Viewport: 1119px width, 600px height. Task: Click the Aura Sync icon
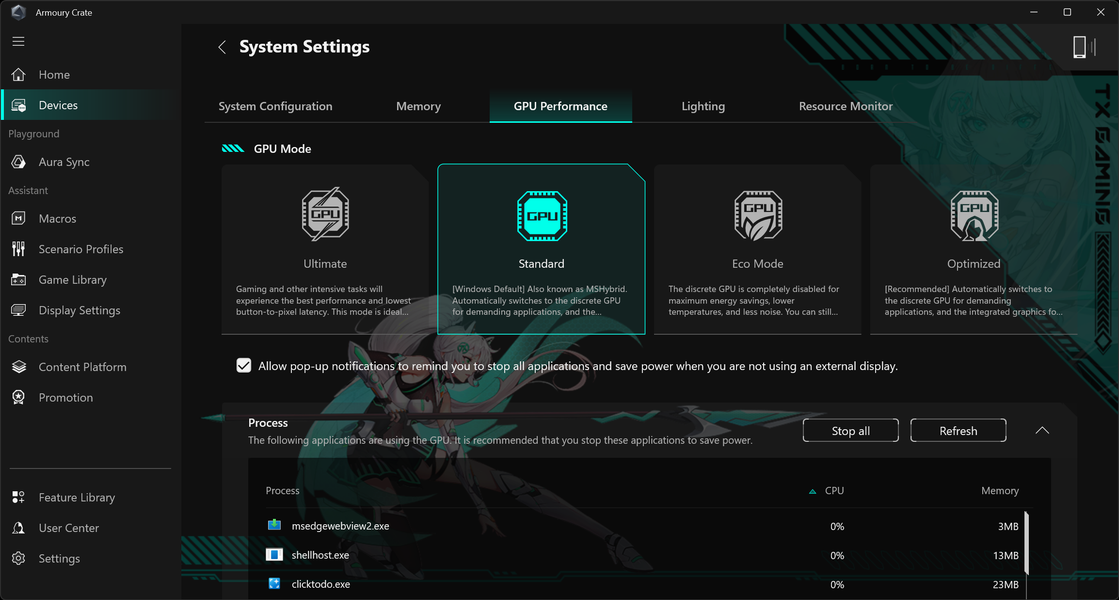tap(19, 162)
